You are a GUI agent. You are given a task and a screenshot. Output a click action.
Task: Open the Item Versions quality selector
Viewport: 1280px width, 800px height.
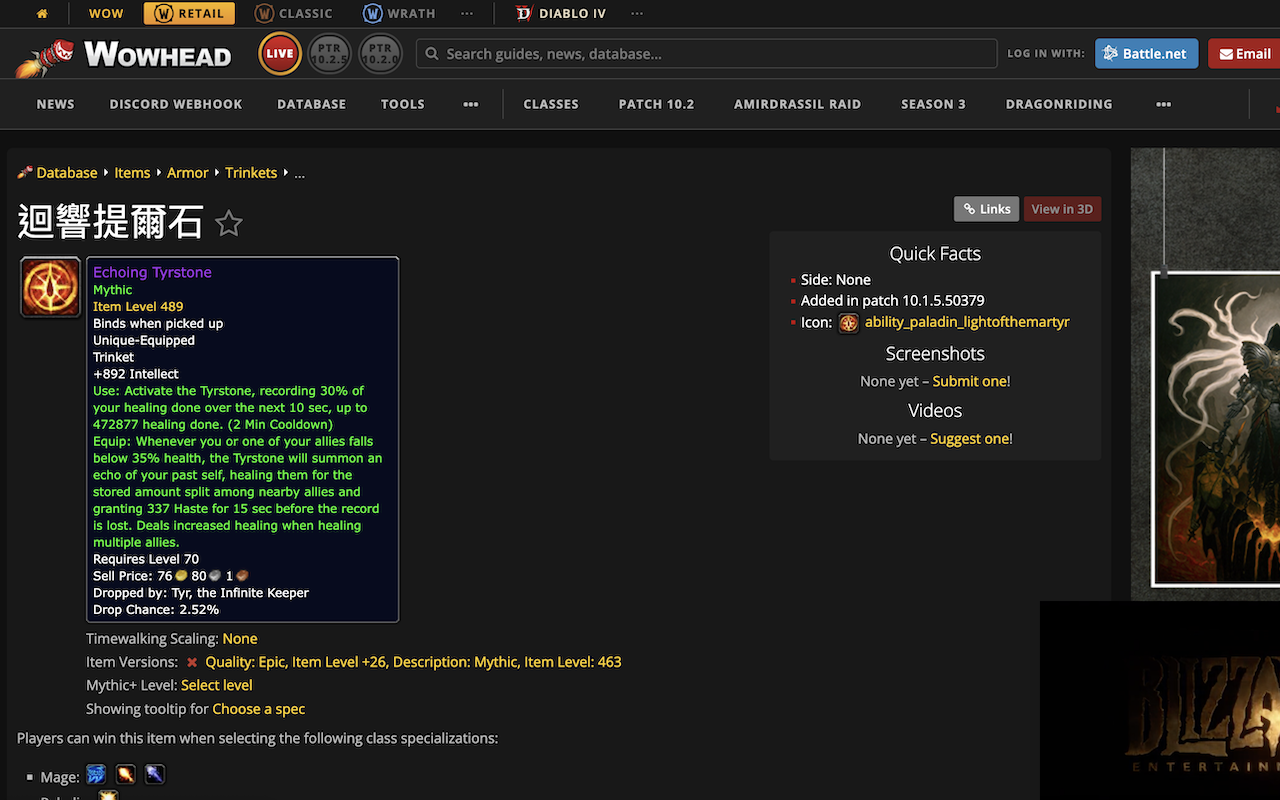[x=413, y=662]
